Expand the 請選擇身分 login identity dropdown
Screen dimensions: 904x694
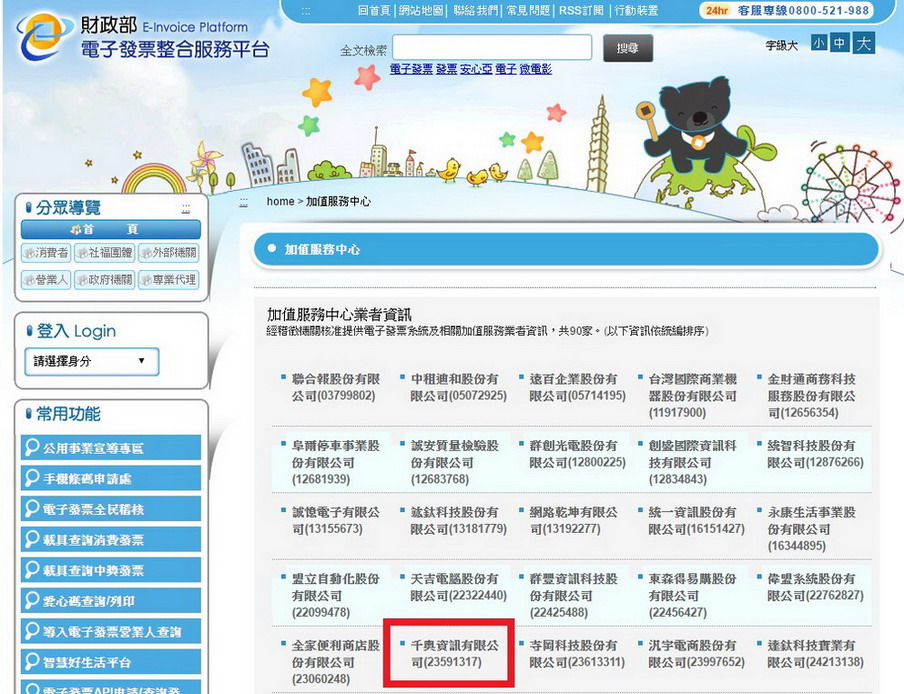click(92, 361)
